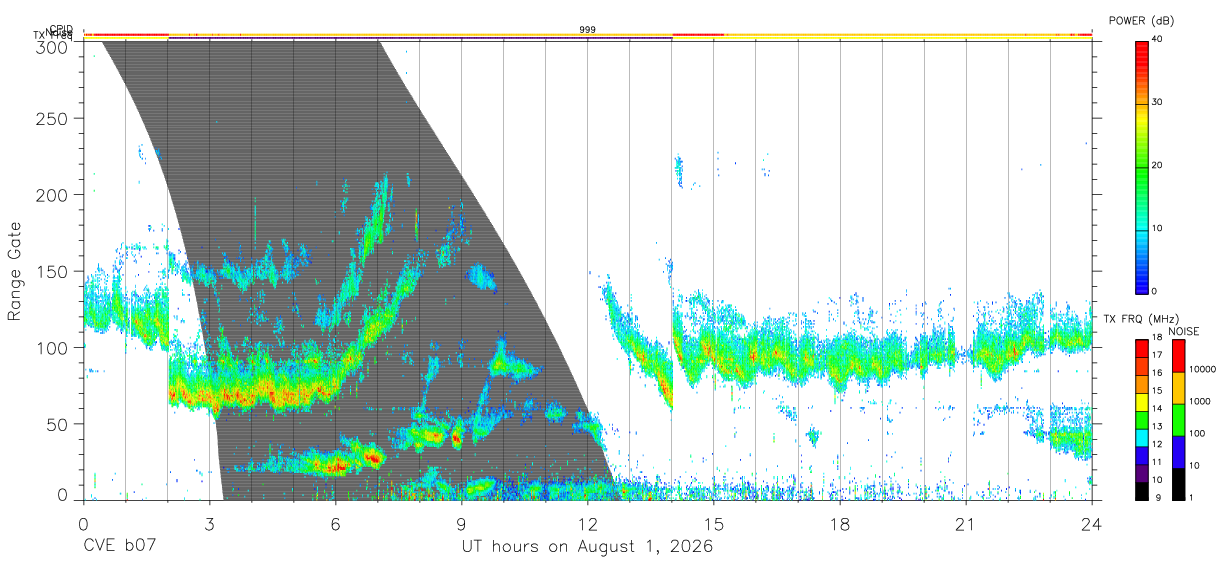Screen dimensions: 1228x567
Task: Click the TX frequency tick label '11'
Action: coord(1158,462)
